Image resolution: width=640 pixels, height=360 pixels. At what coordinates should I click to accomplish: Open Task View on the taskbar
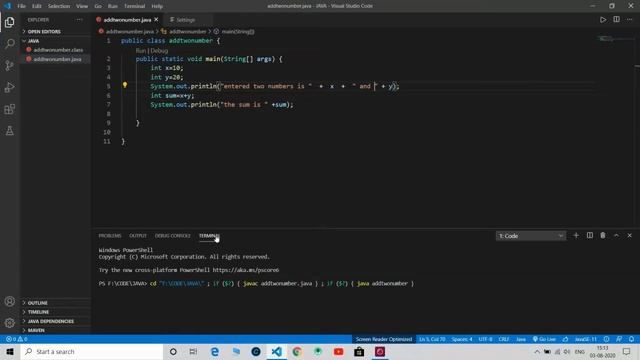[193, 351]
